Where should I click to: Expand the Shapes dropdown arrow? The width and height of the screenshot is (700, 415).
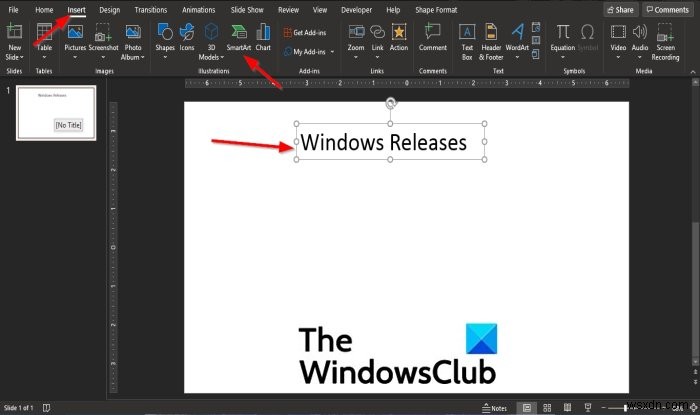pos(165,57)
